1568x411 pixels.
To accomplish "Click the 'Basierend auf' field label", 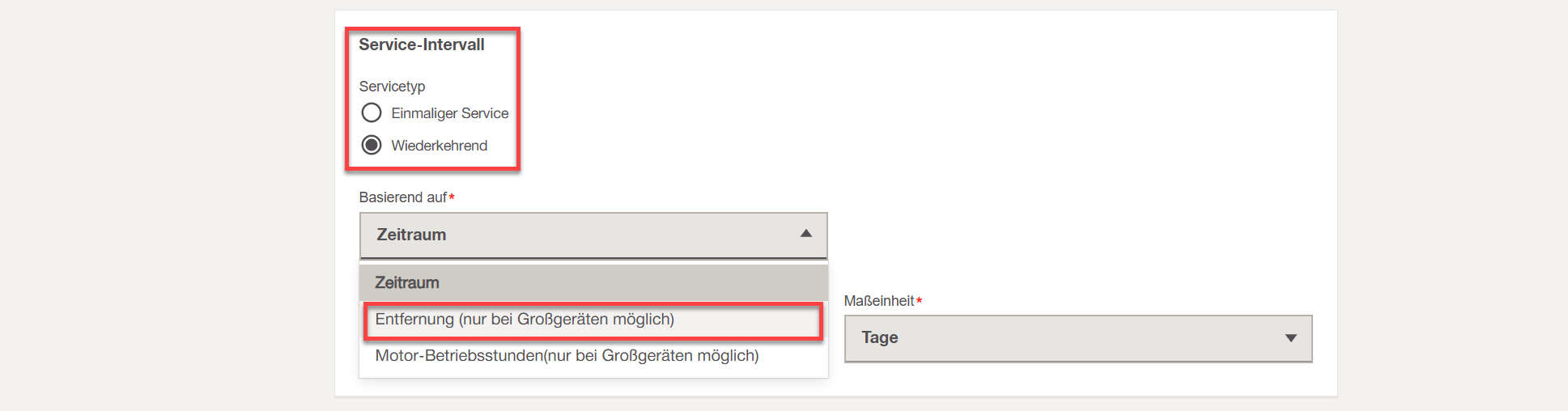I will tap(402, 197).
